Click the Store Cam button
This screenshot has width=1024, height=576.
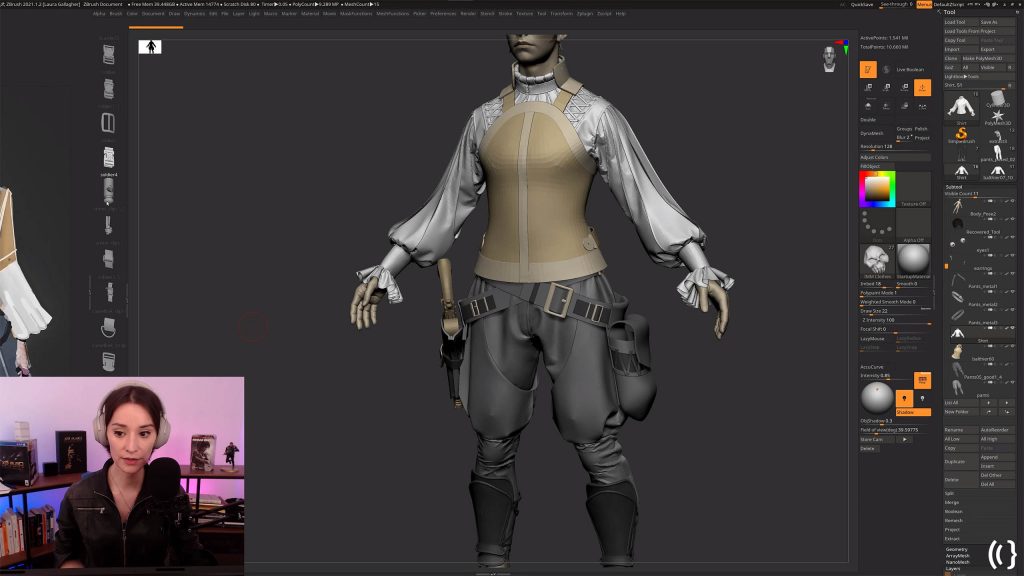(x=877, y=439)
